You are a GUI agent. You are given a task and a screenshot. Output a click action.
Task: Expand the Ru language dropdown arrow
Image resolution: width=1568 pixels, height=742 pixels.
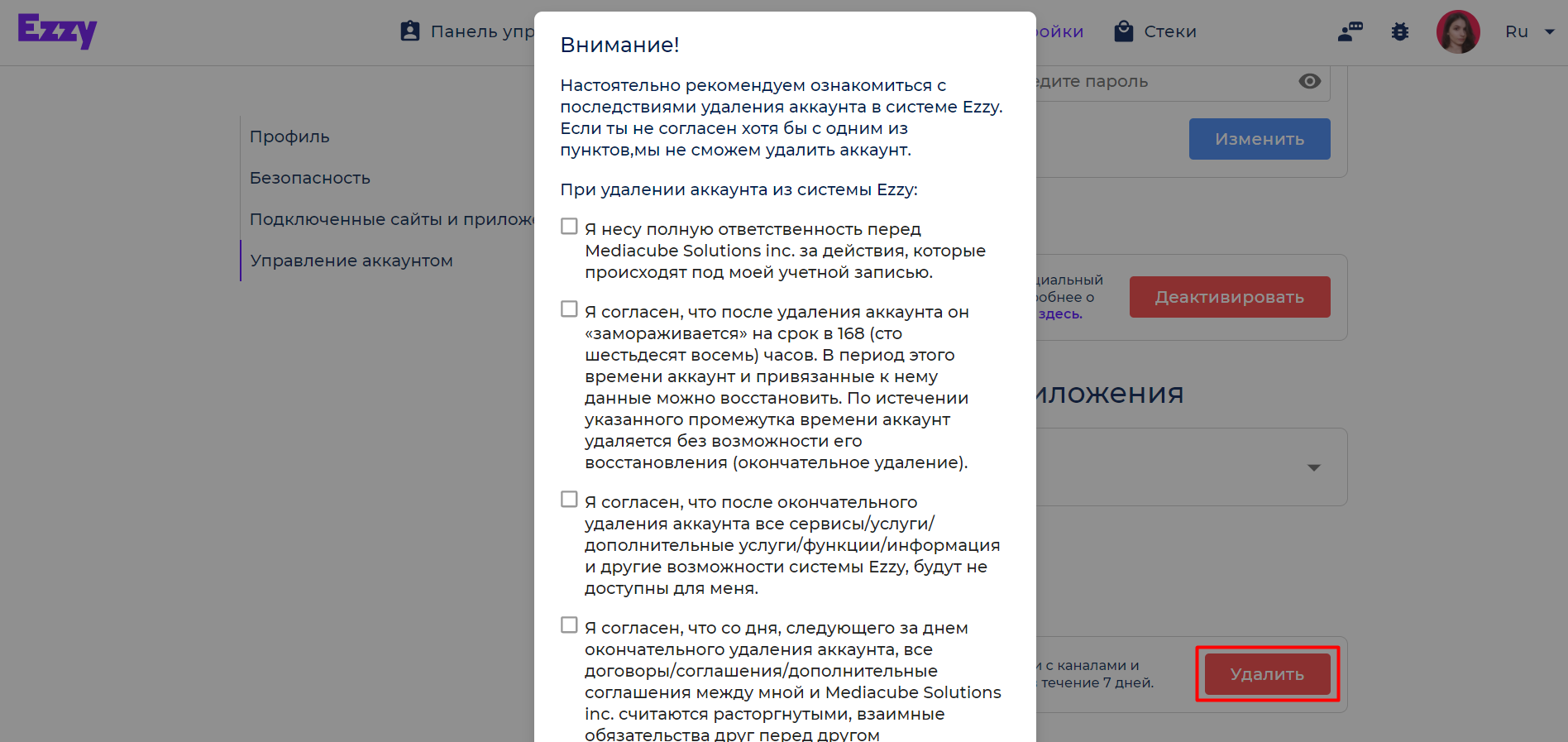[1550, 31]
